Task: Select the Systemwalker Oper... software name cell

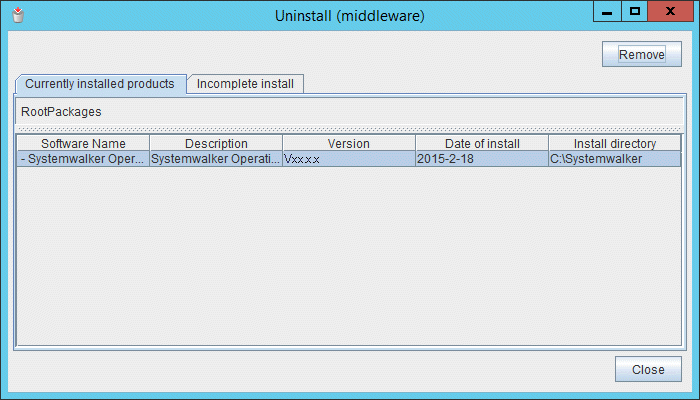Action: point(83,159)
